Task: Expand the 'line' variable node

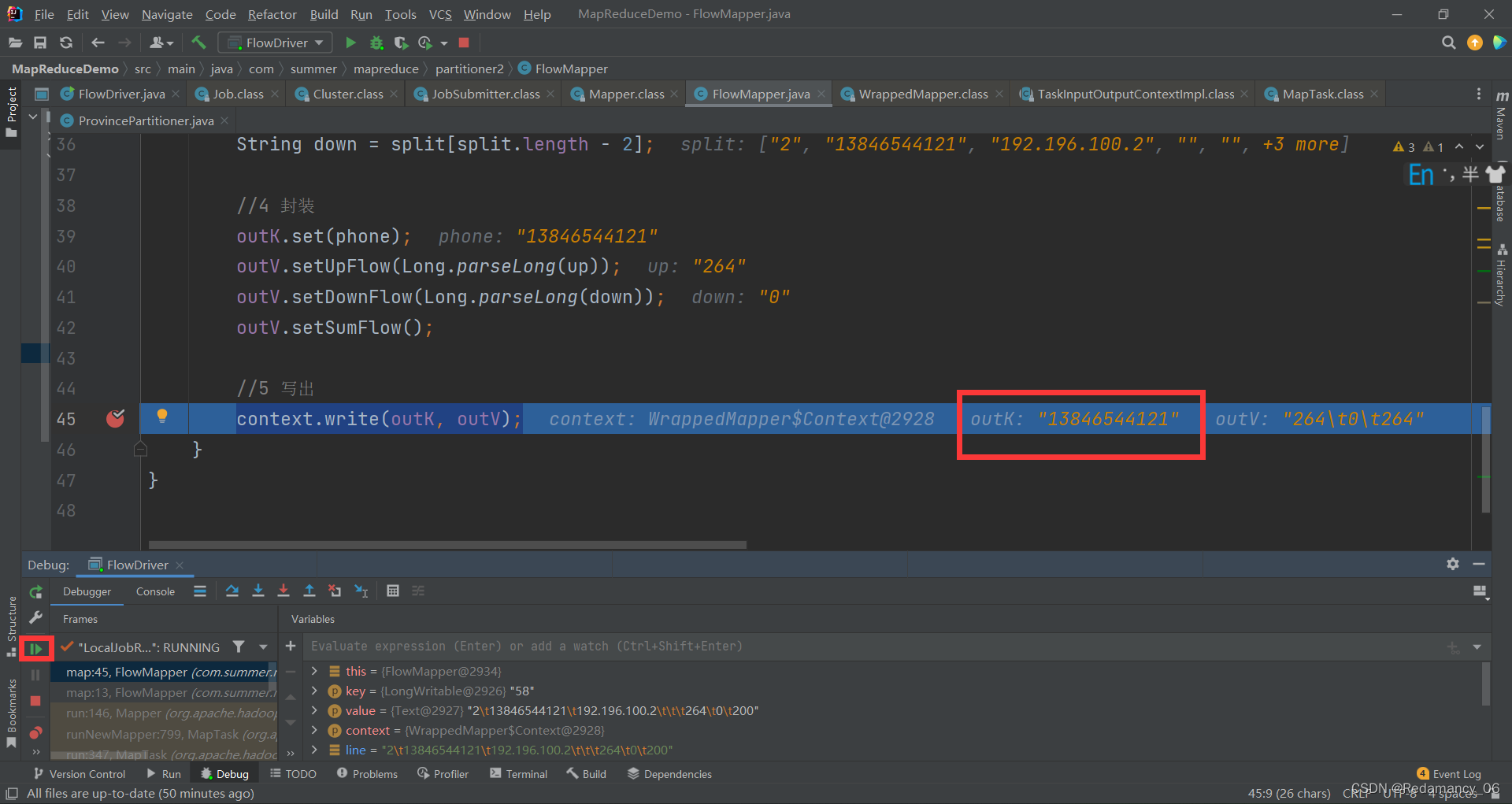Action: click(315, 750)
